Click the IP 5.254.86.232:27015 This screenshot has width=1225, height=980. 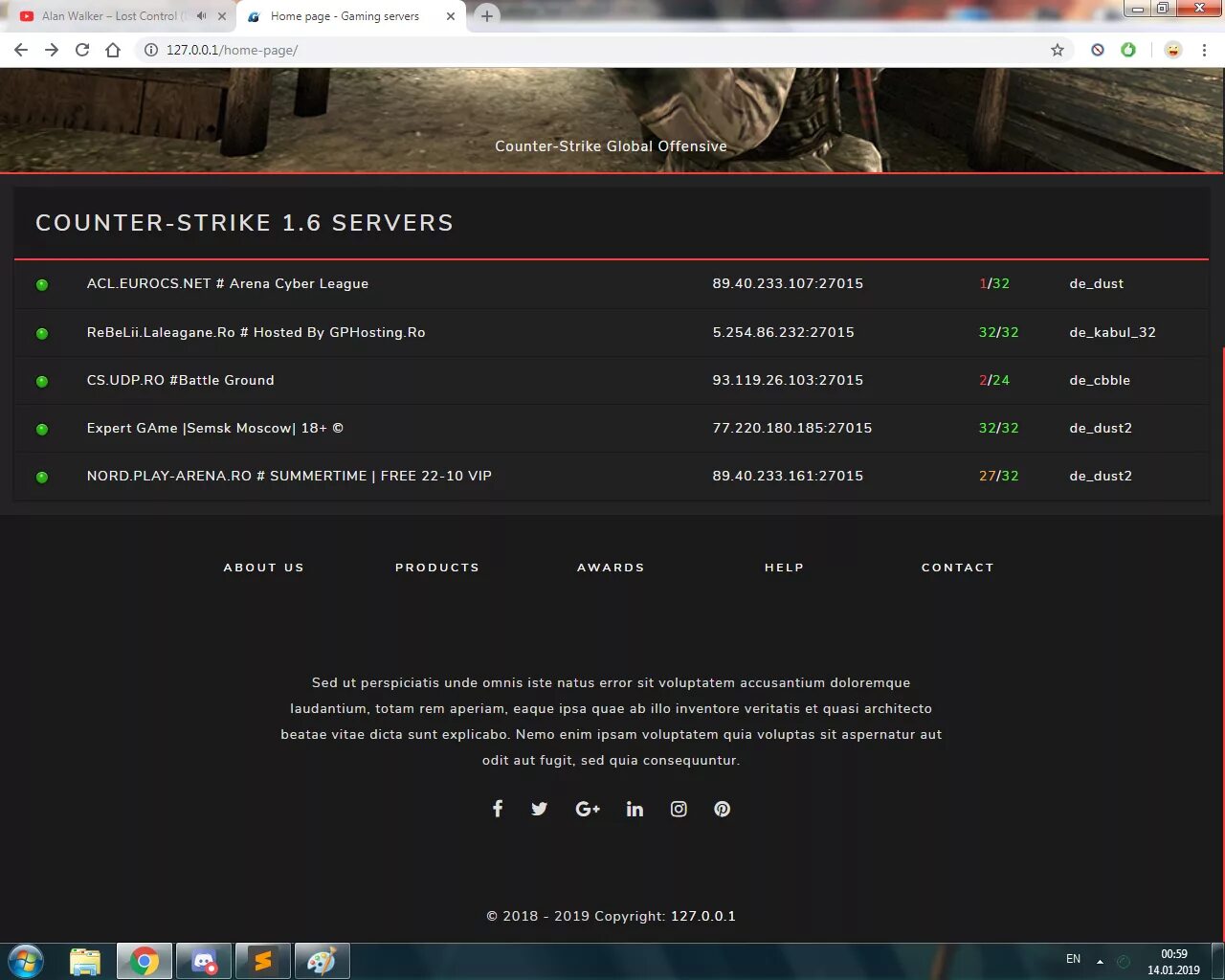point(784,332)
